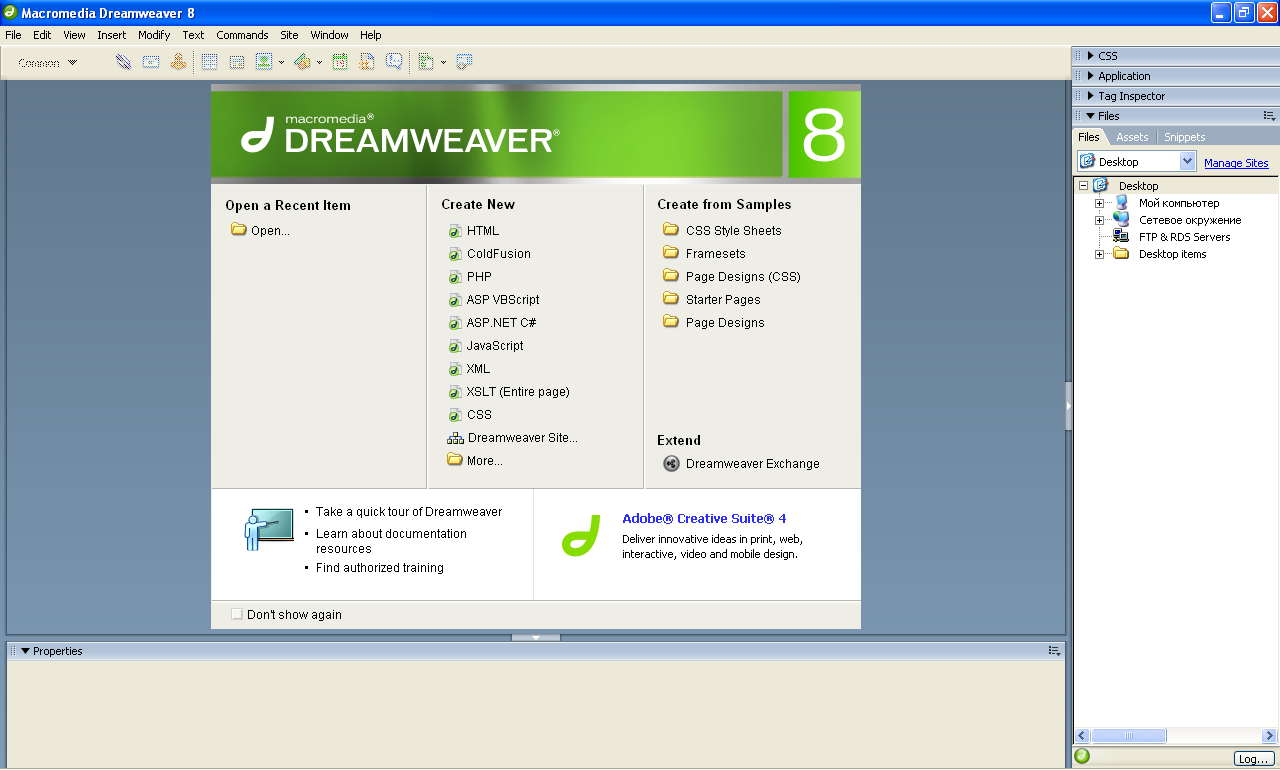Collapse the Files panel group
1280x770 pixels.
click(1091, 116)
